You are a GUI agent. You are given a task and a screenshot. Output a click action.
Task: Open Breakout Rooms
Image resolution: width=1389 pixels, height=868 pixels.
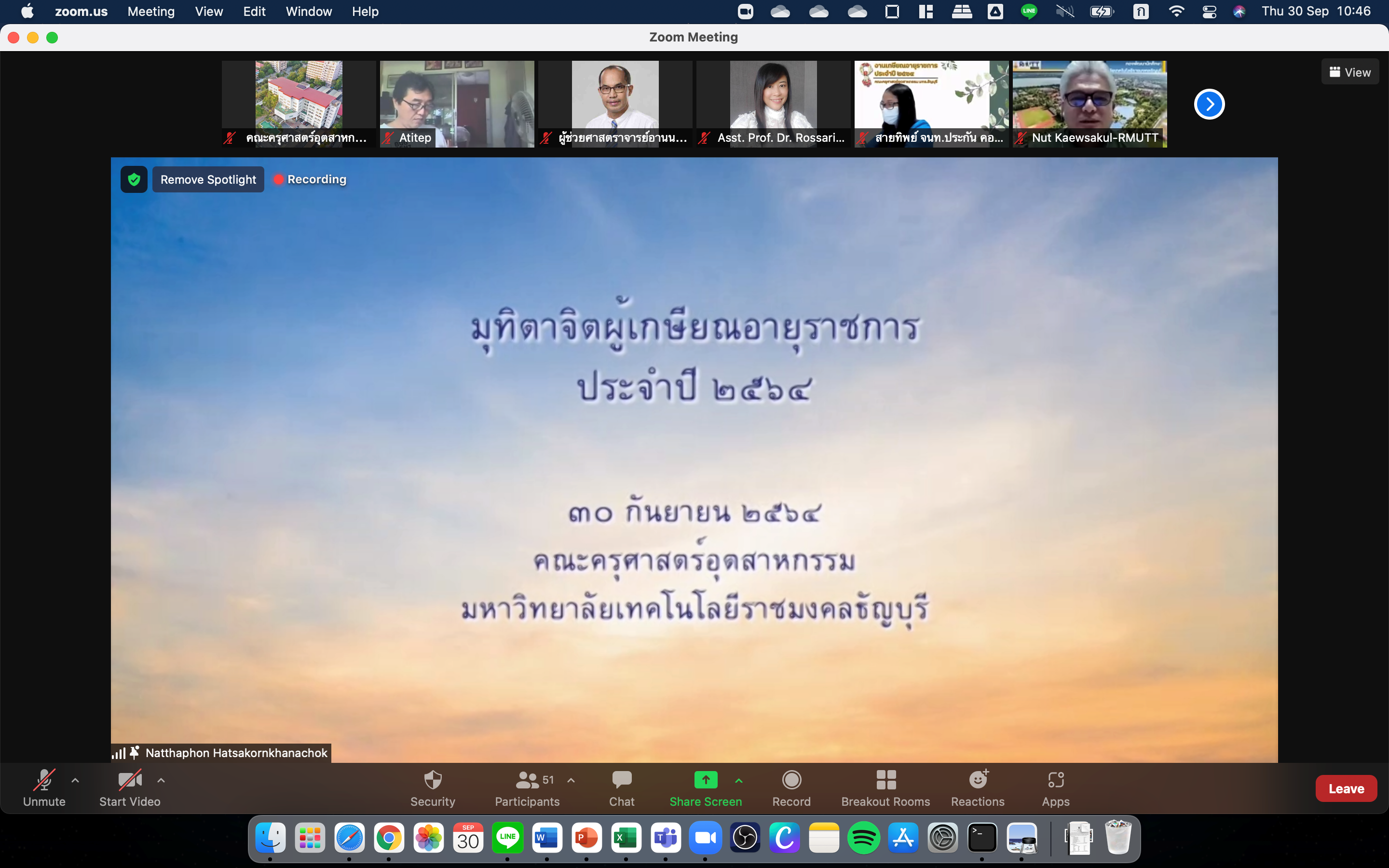pyautogui.click(x=885, y=789)
